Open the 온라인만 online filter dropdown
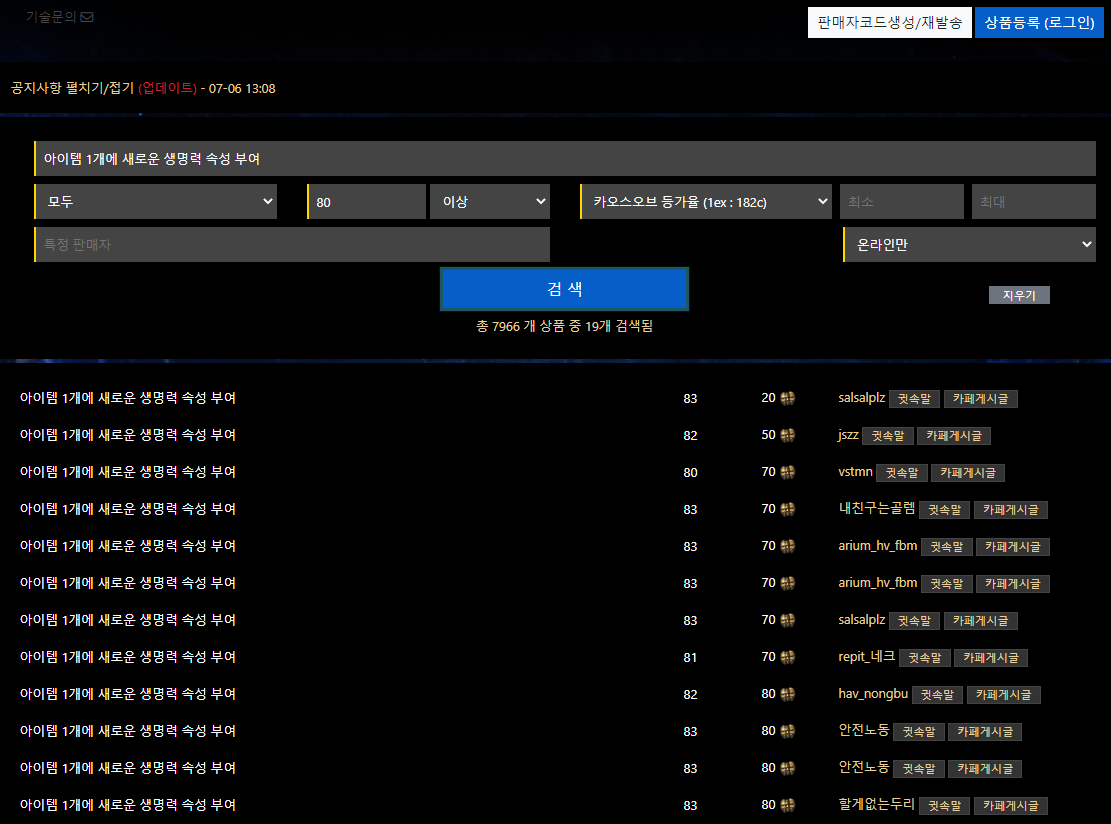This screenshot has height=824, width=1111. click(969, 244)
